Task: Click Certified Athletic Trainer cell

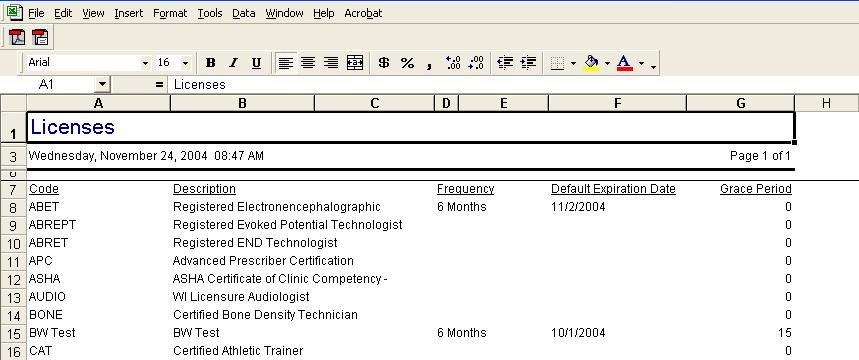Action: (238, 351)
